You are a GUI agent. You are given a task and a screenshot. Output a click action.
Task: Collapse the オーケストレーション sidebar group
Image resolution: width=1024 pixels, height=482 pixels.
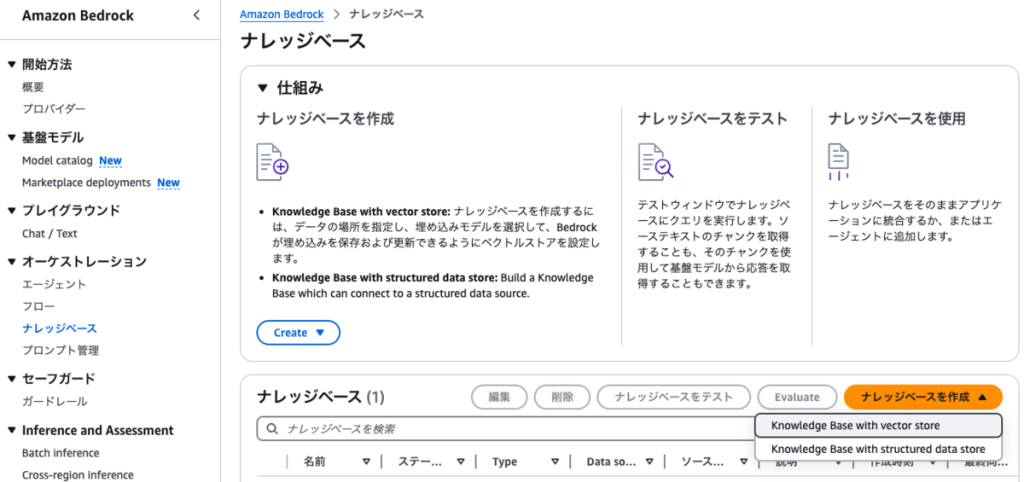(12, 261)
